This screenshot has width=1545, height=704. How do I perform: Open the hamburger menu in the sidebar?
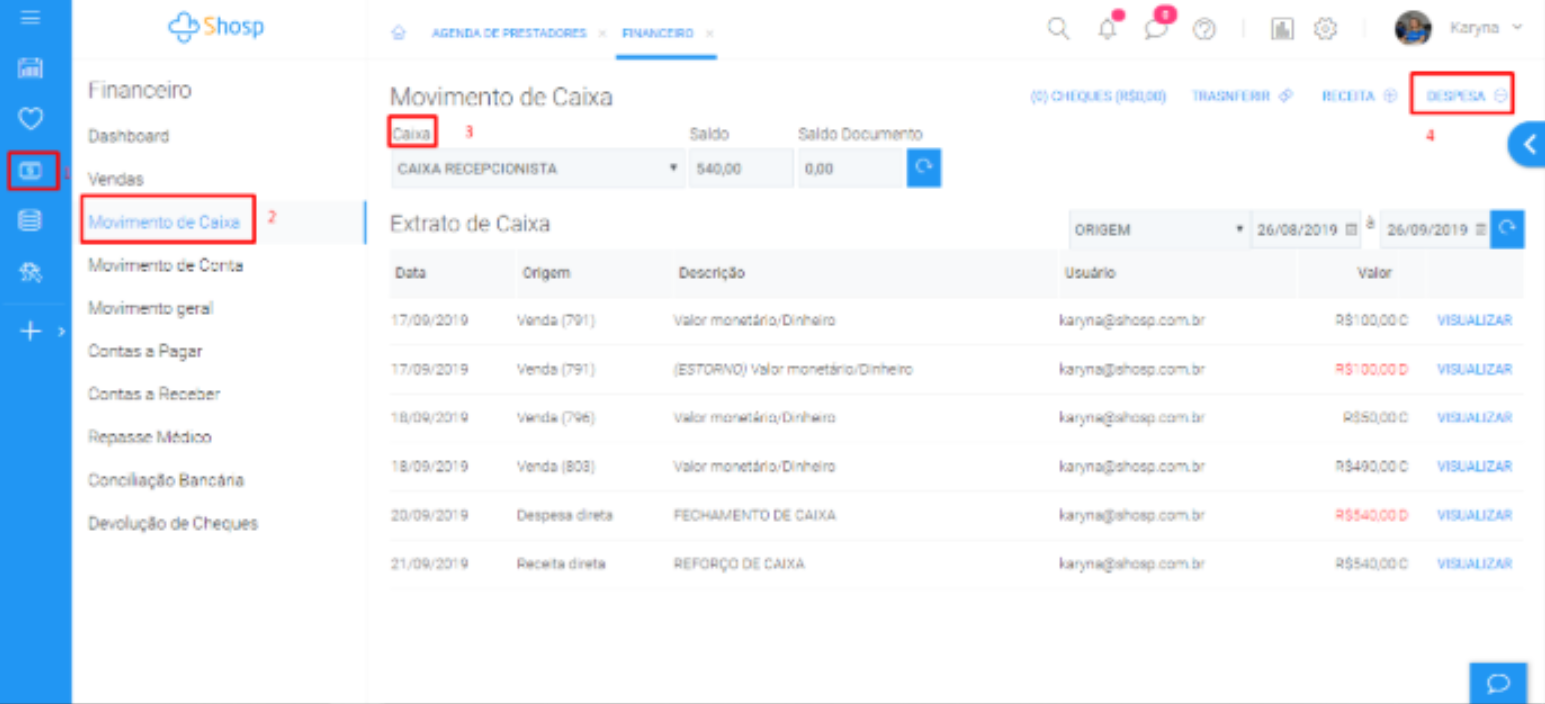30,19
